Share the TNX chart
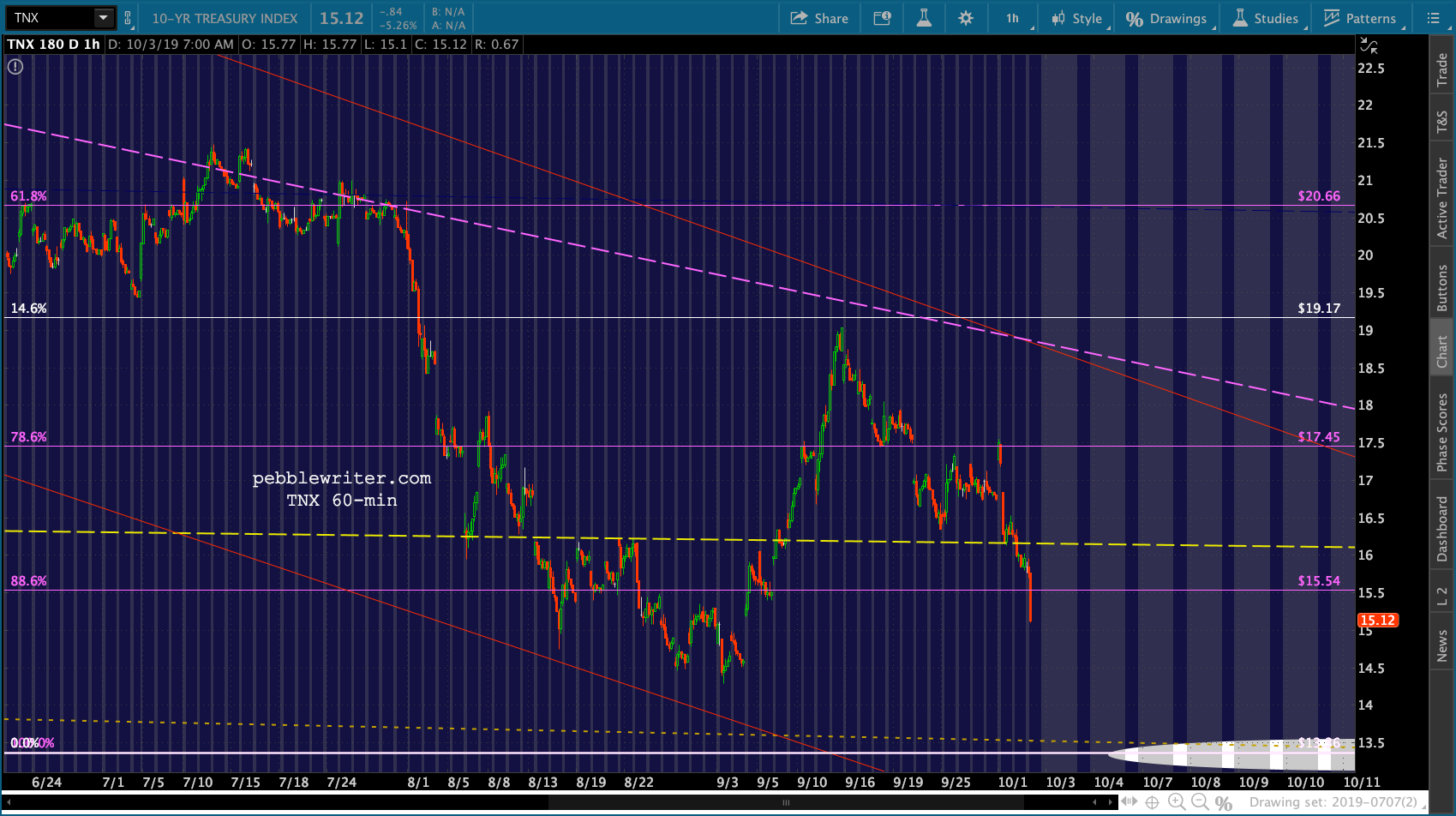Screen dimensions: 1456x816 818,18
